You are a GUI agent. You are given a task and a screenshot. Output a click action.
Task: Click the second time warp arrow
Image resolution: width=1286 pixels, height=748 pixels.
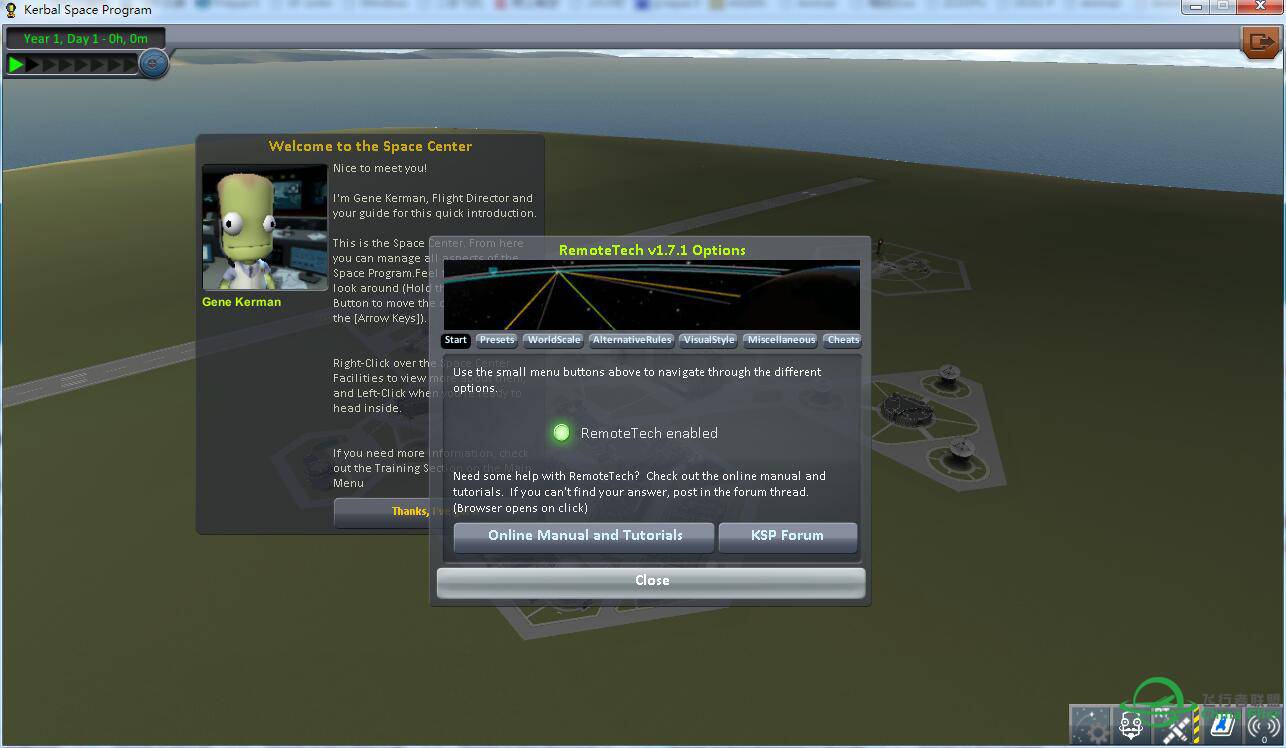point(33,65)
